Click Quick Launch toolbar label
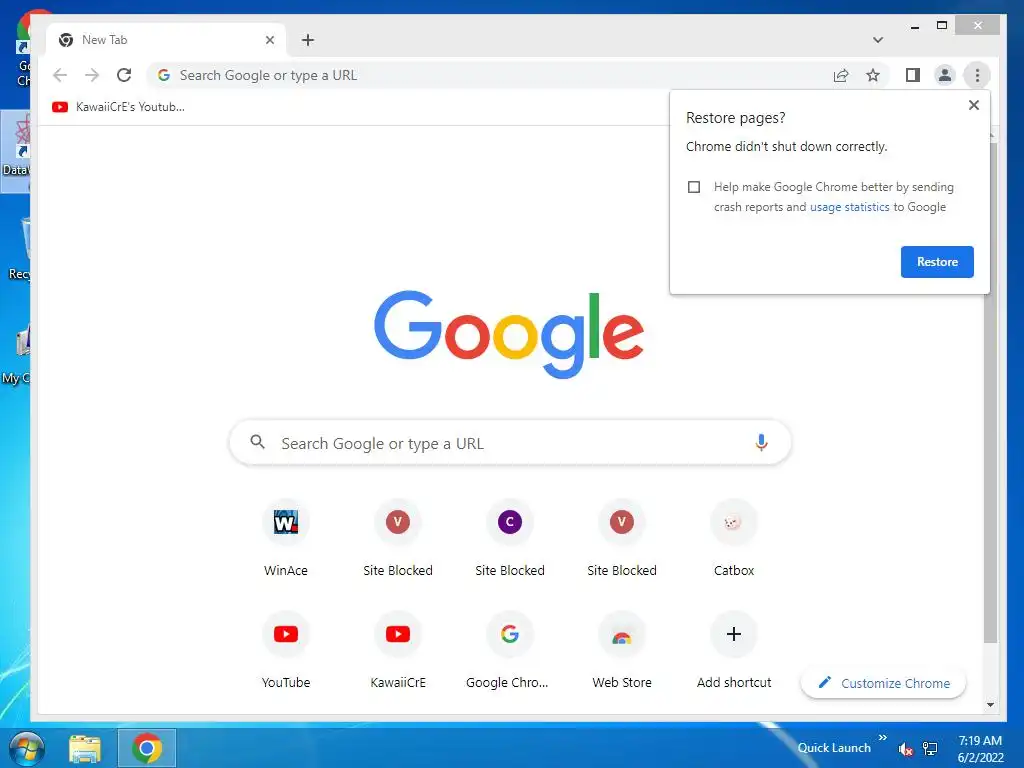The image size is (1024, 768). [x=834, y=748]
